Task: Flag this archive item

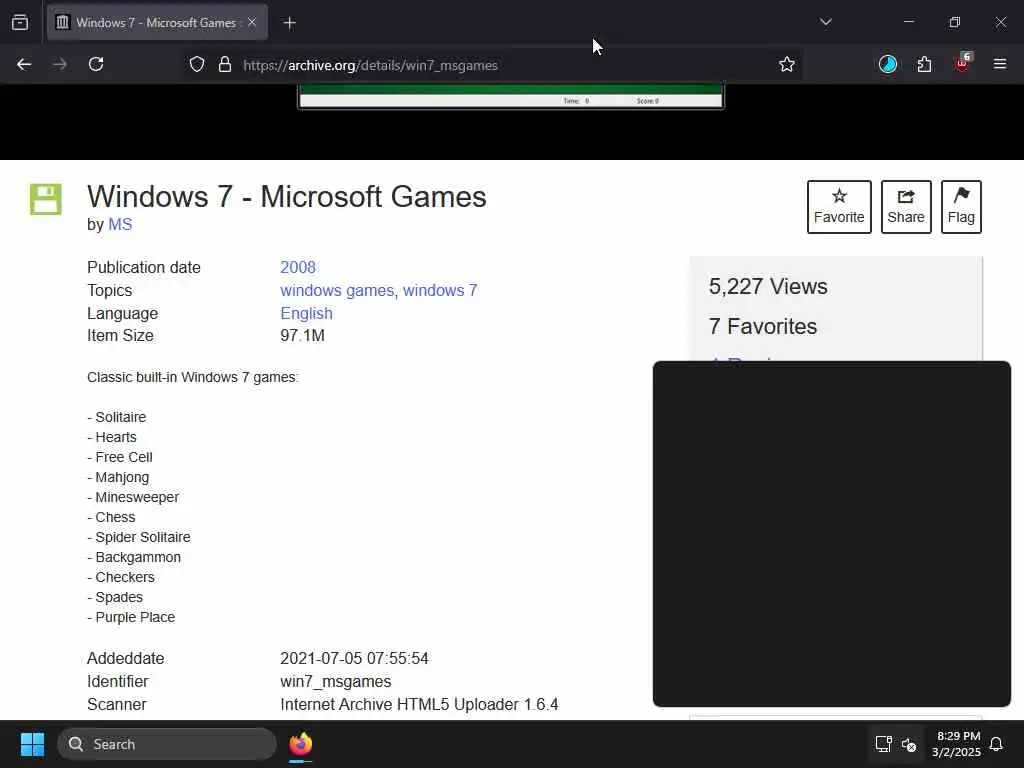Action: click(x=961, y=206)
